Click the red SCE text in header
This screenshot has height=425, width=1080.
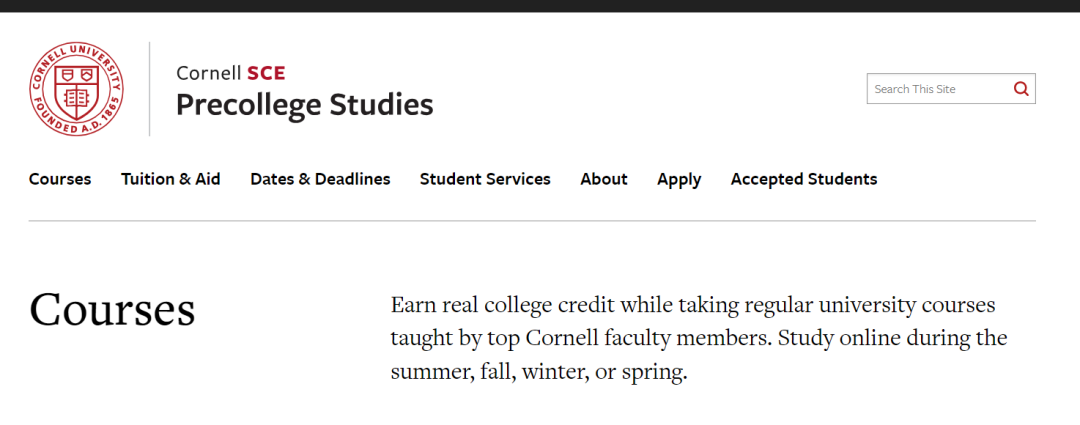pos(266,73)
